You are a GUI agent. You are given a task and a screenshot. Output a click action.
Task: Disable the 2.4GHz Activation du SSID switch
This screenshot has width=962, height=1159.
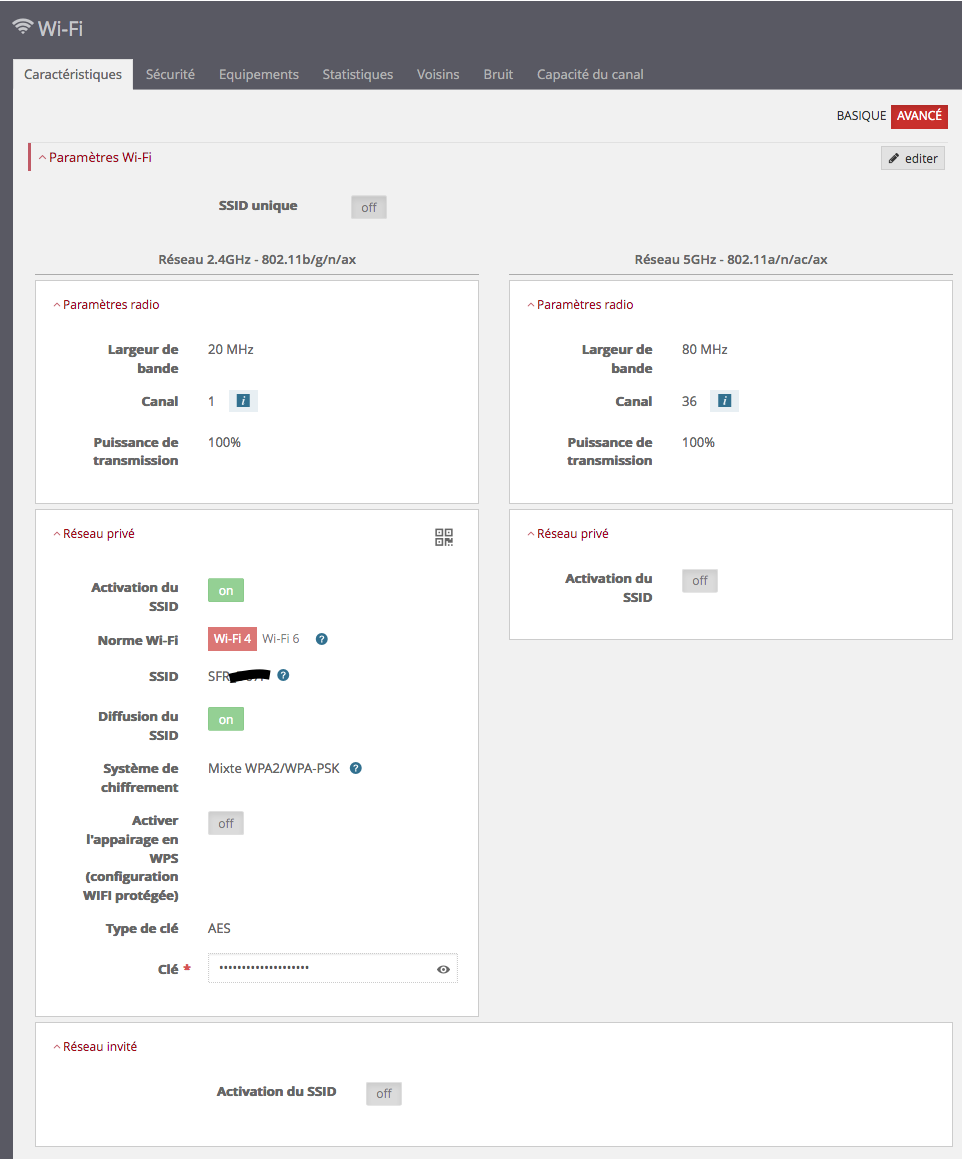pyautogui.click(x=226, y=591)
